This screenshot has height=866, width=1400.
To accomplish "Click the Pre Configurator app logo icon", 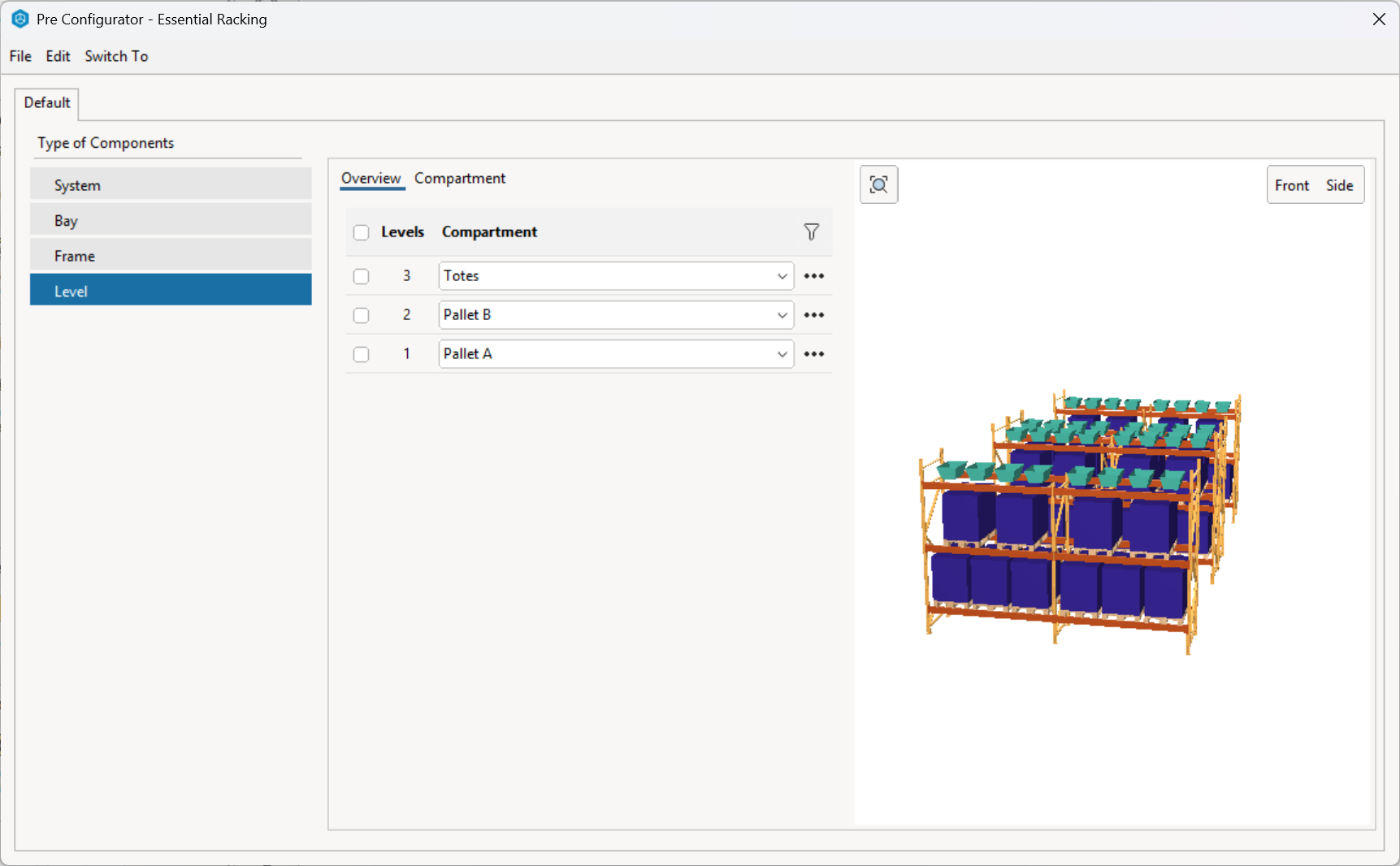I will click(20, 19).
